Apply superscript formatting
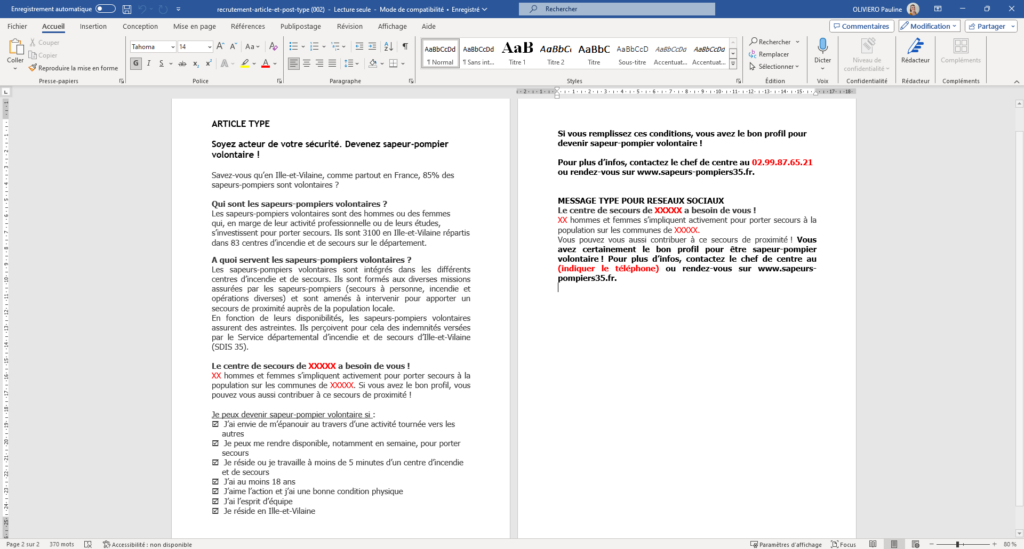 pos(208,64)
